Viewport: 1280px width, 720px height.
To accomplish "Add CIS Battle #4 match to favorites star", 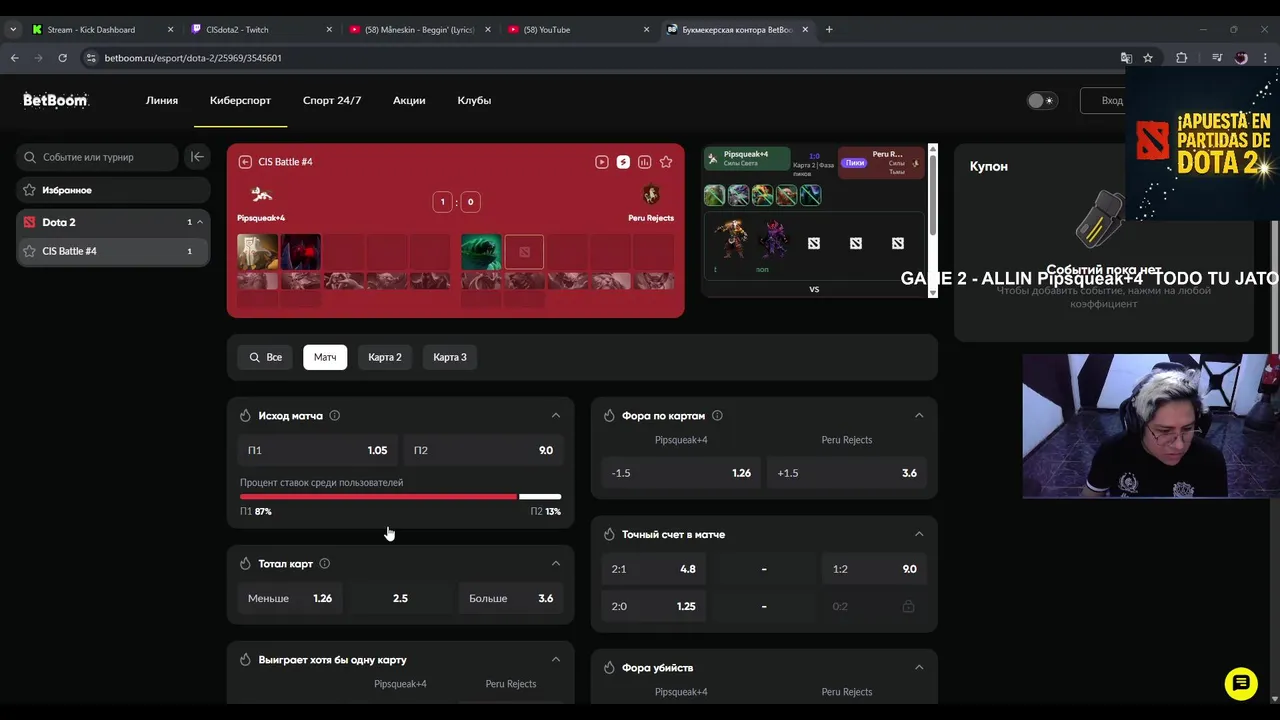I will (666, 162).
